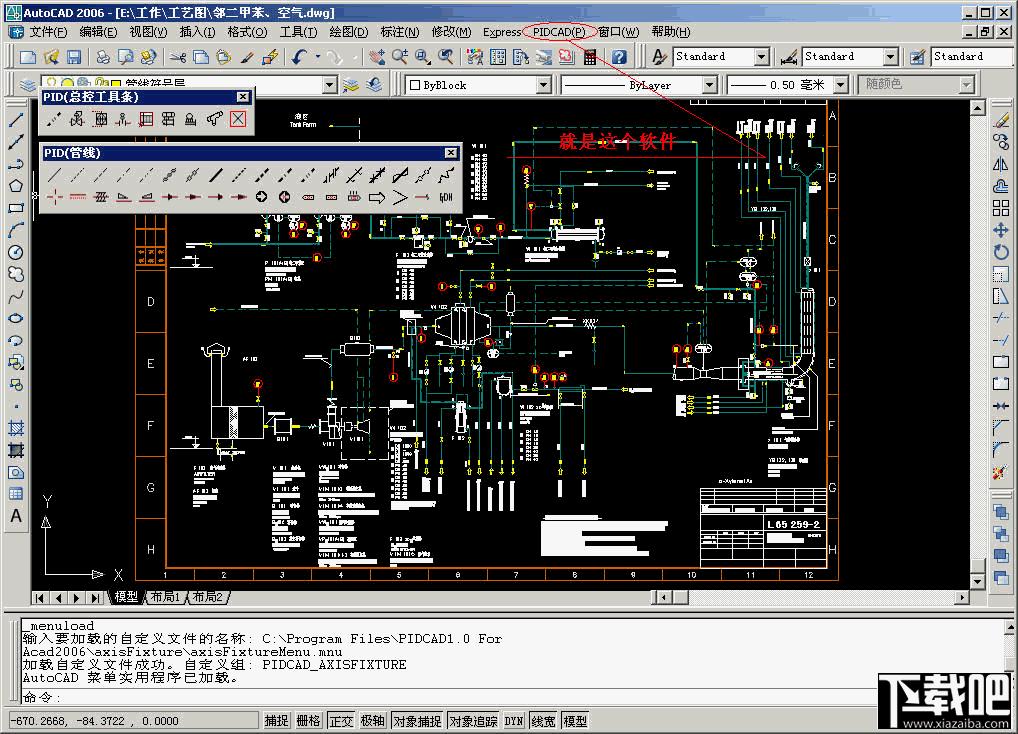Click the blue Help question mark icon
The width and height of the screenshot is (1018, 734).
pos(619,57)
